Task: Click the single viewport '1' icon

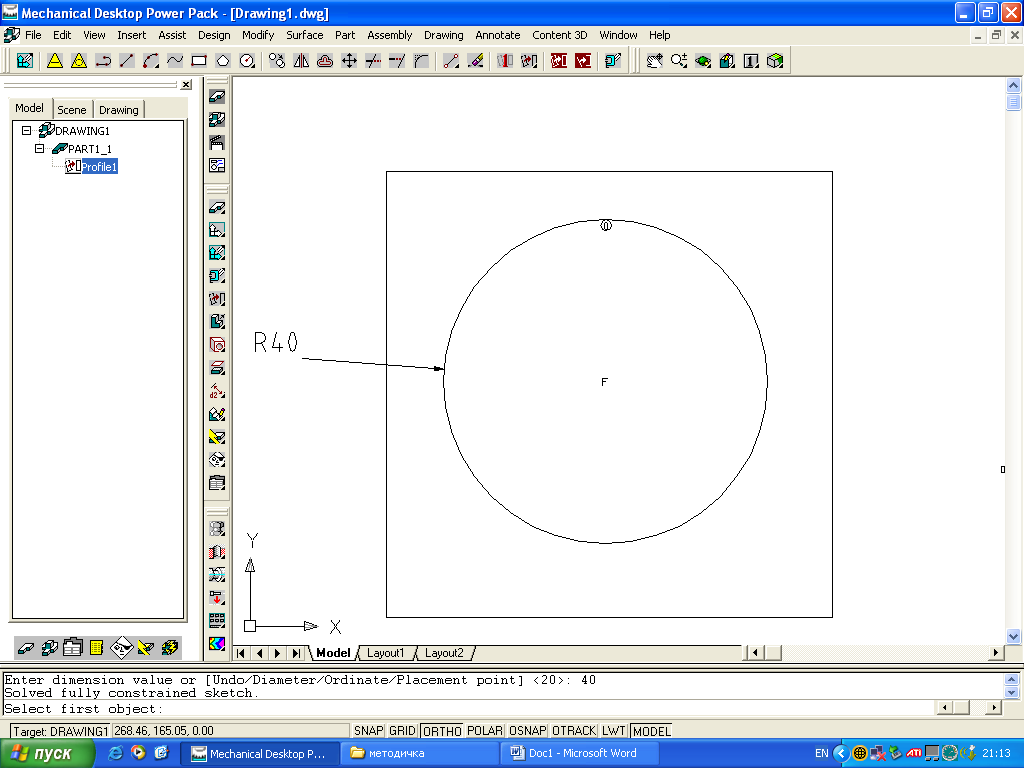Action: click(751, 61)
